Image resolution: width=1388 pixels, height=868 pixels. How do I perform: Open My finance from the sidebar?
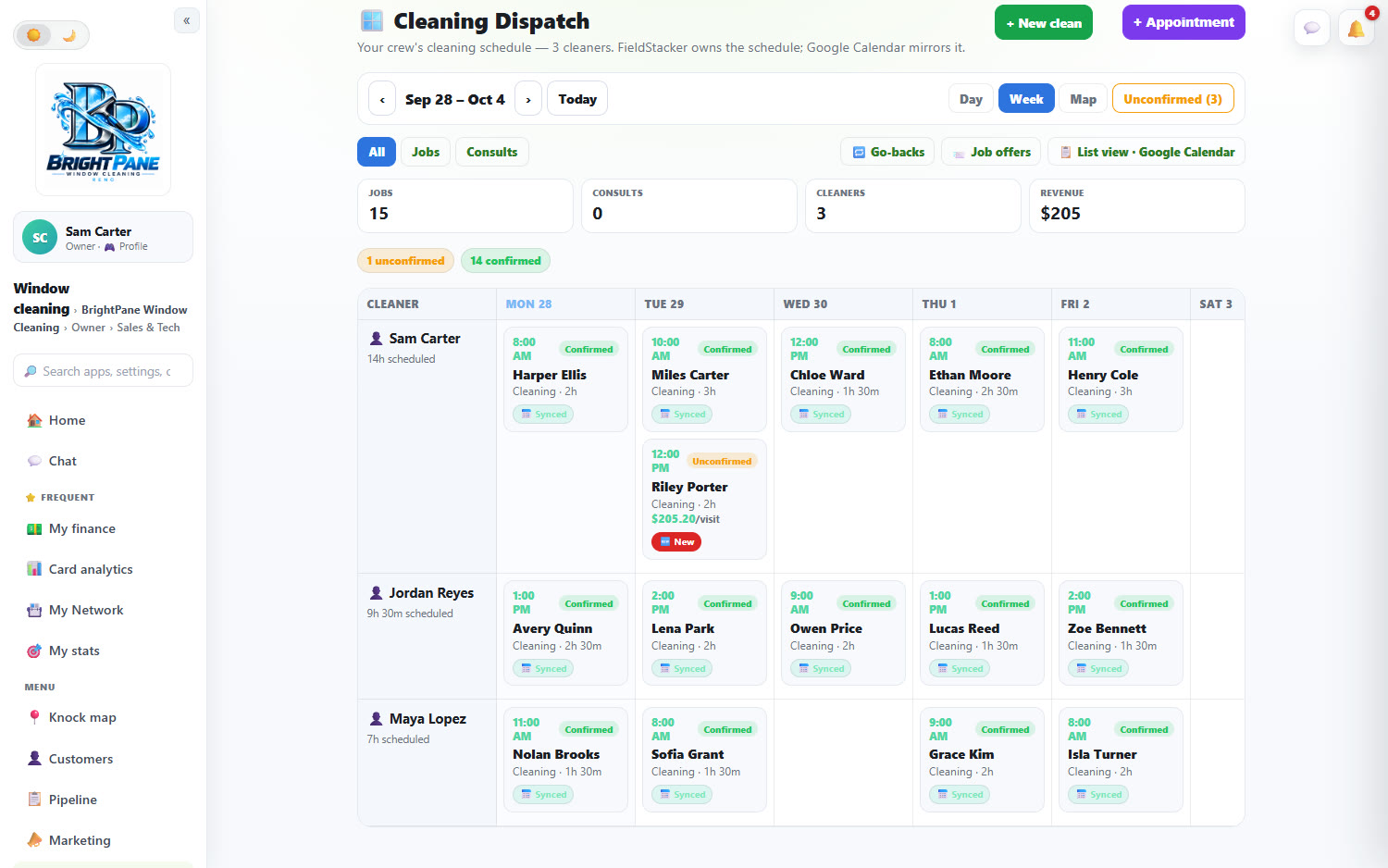point(103,528)
